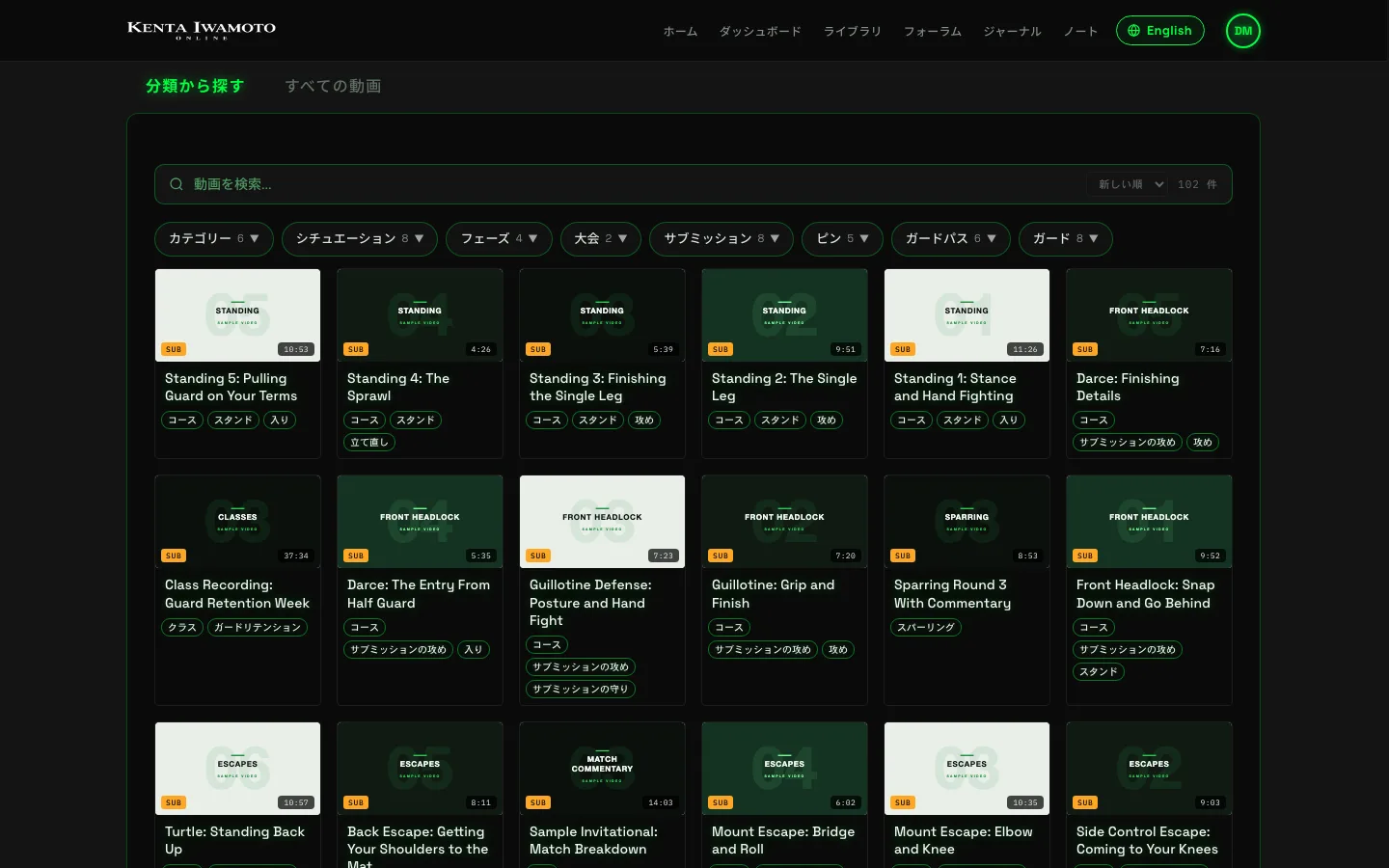Open Class Recording thumbnail

(x=237, y=522)
